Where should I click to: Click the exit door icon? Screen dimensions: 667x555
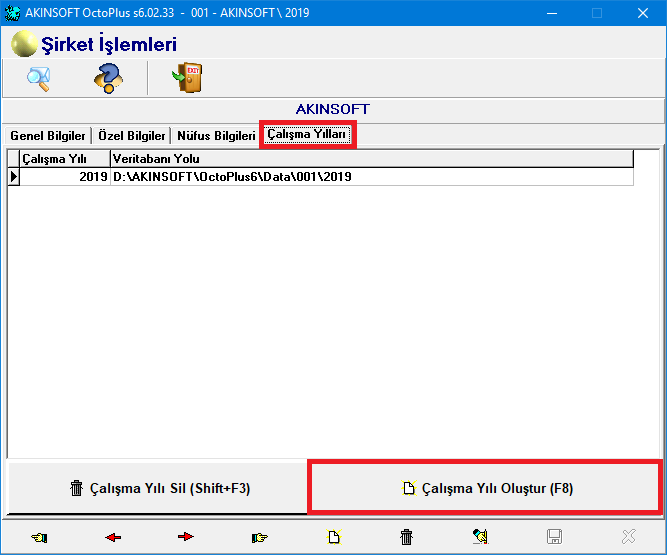188,78
